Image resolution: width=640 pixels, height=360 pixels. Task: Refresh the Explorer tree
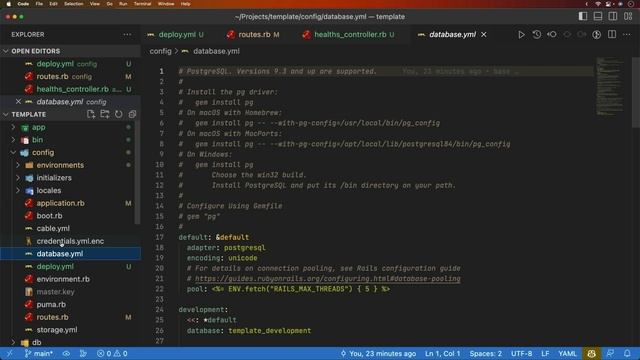pos(118,114)
